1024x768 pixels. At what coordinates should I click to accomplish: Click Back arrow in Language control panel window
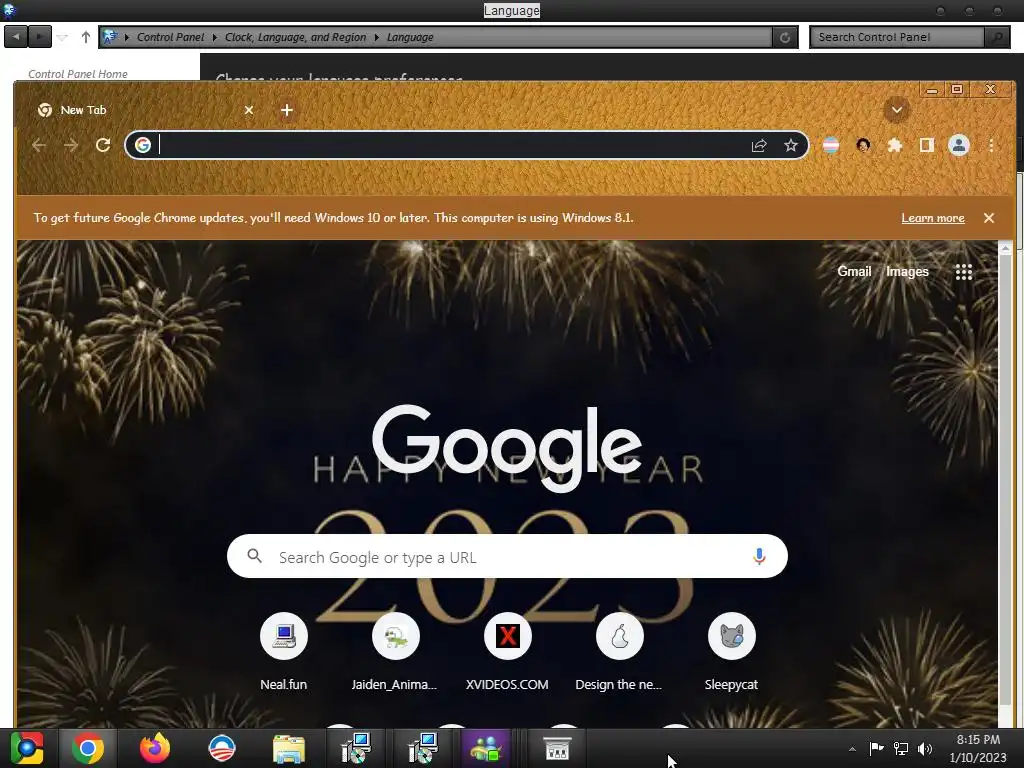point(16,37)
